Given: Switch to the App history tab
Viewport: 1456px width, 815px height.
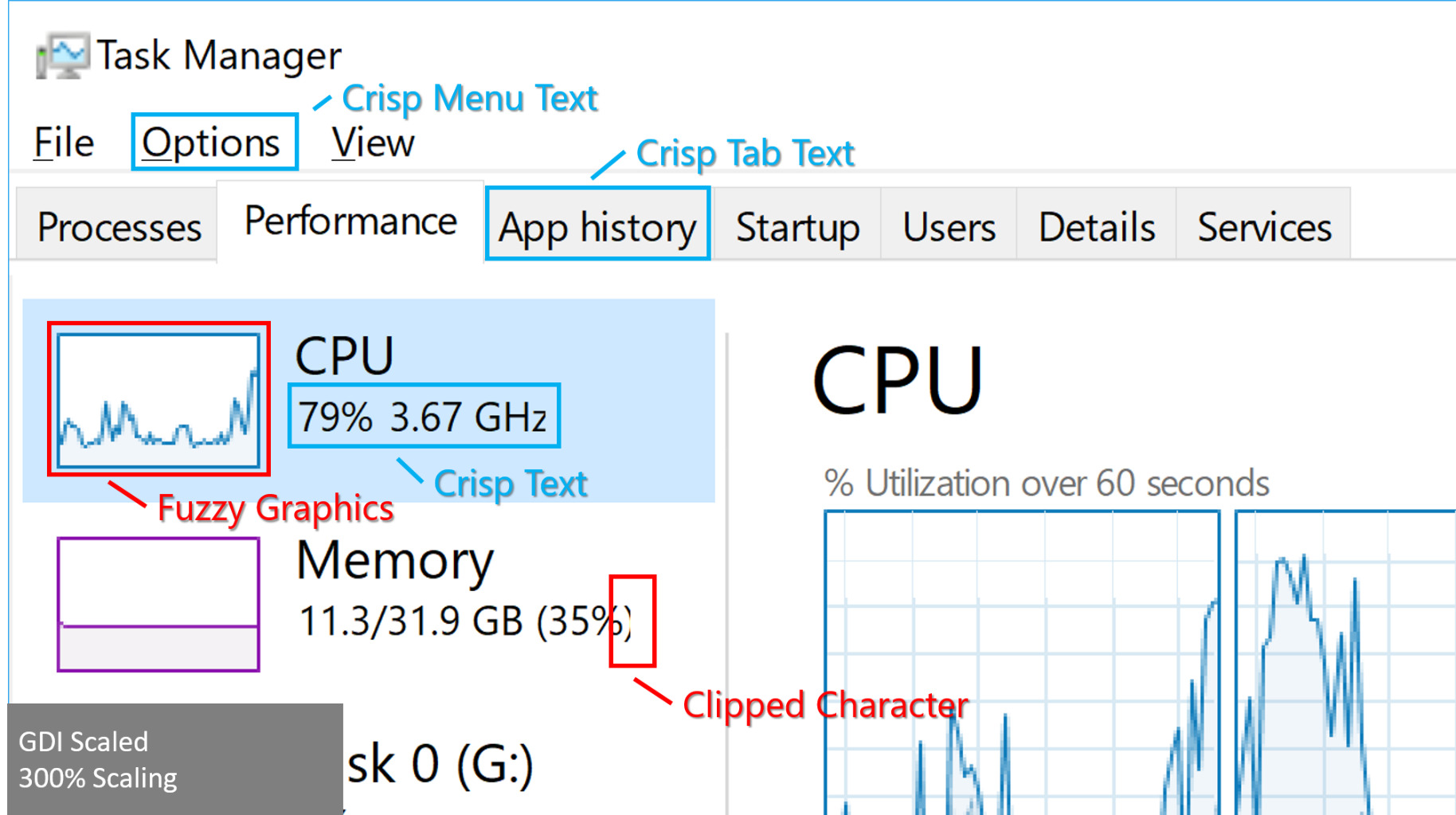Looking at the screenshot, I should (x=597, y=225).
